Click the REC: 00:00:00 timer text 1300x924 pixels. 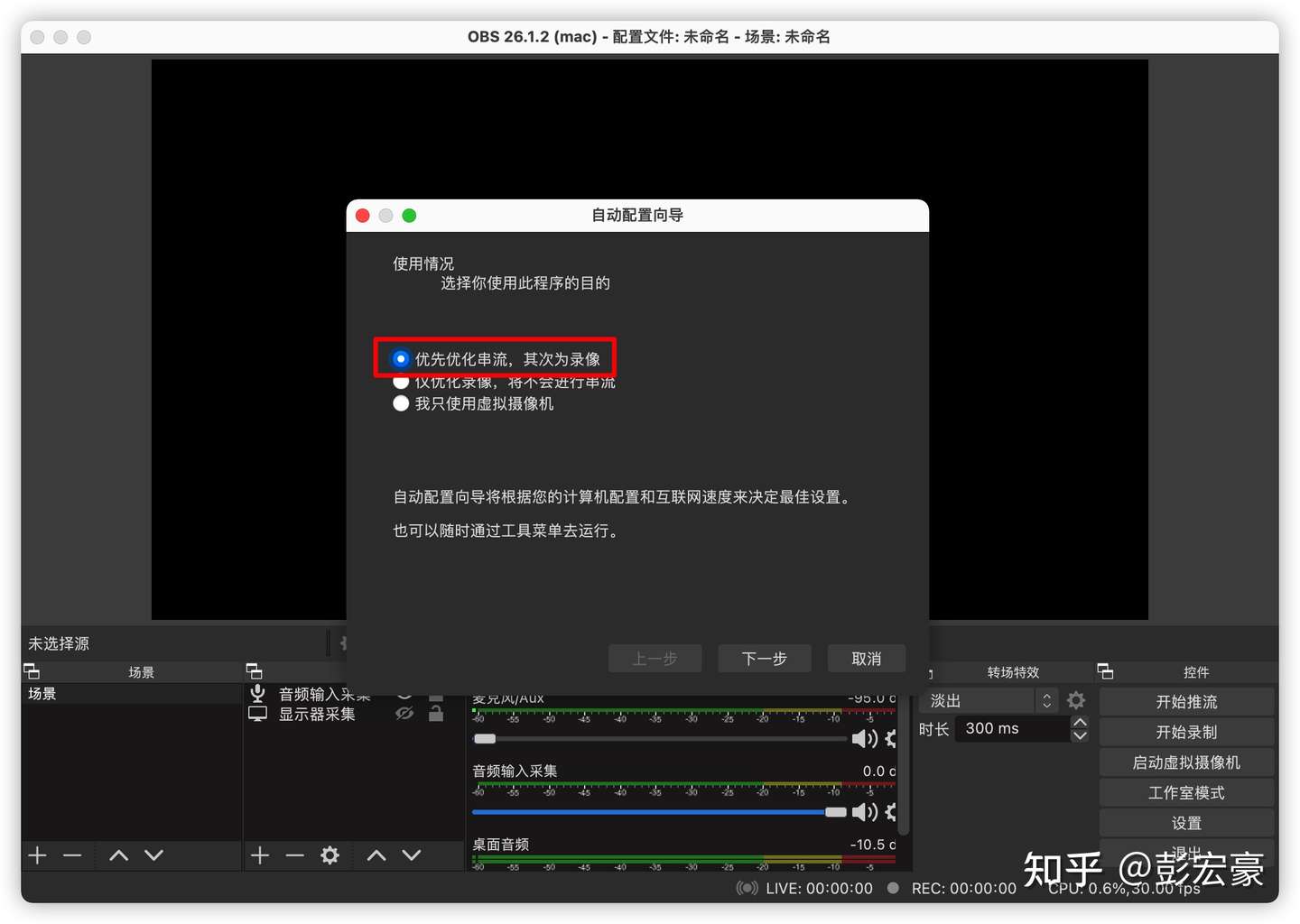964,888
